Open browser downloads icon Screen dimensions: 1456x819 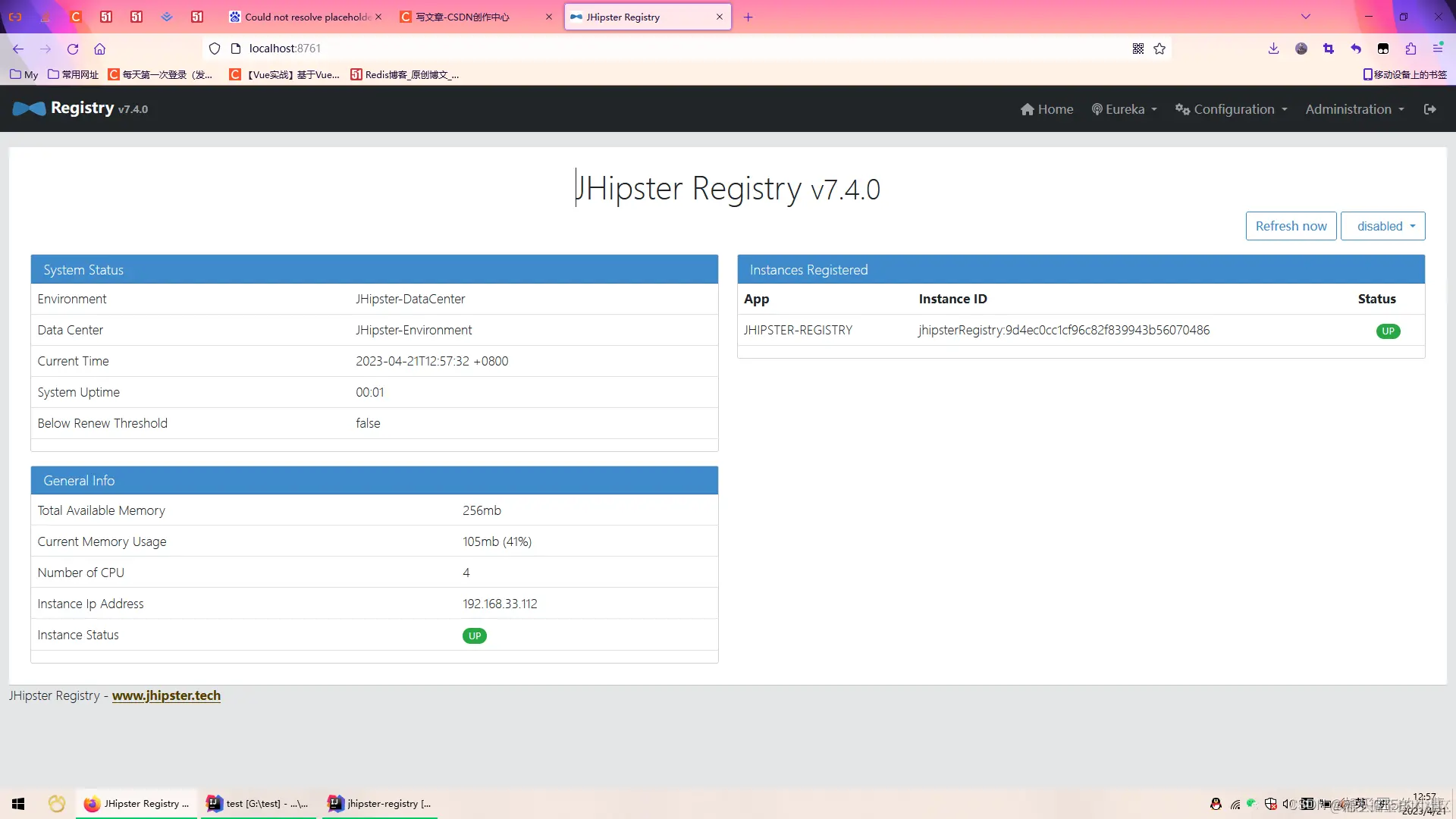coord(1273,49)
